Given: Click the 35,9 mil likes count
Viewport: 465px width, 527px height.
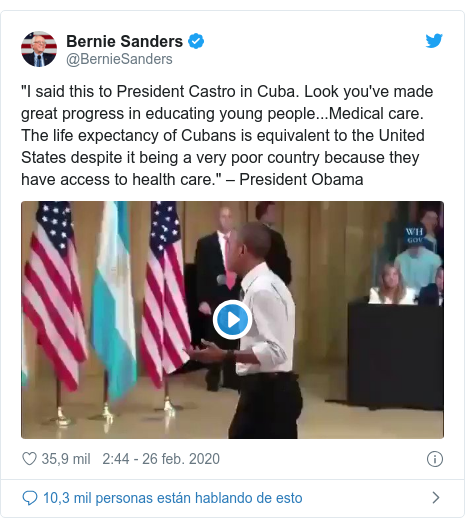Looking at the screenshot, I should (66, 459).
